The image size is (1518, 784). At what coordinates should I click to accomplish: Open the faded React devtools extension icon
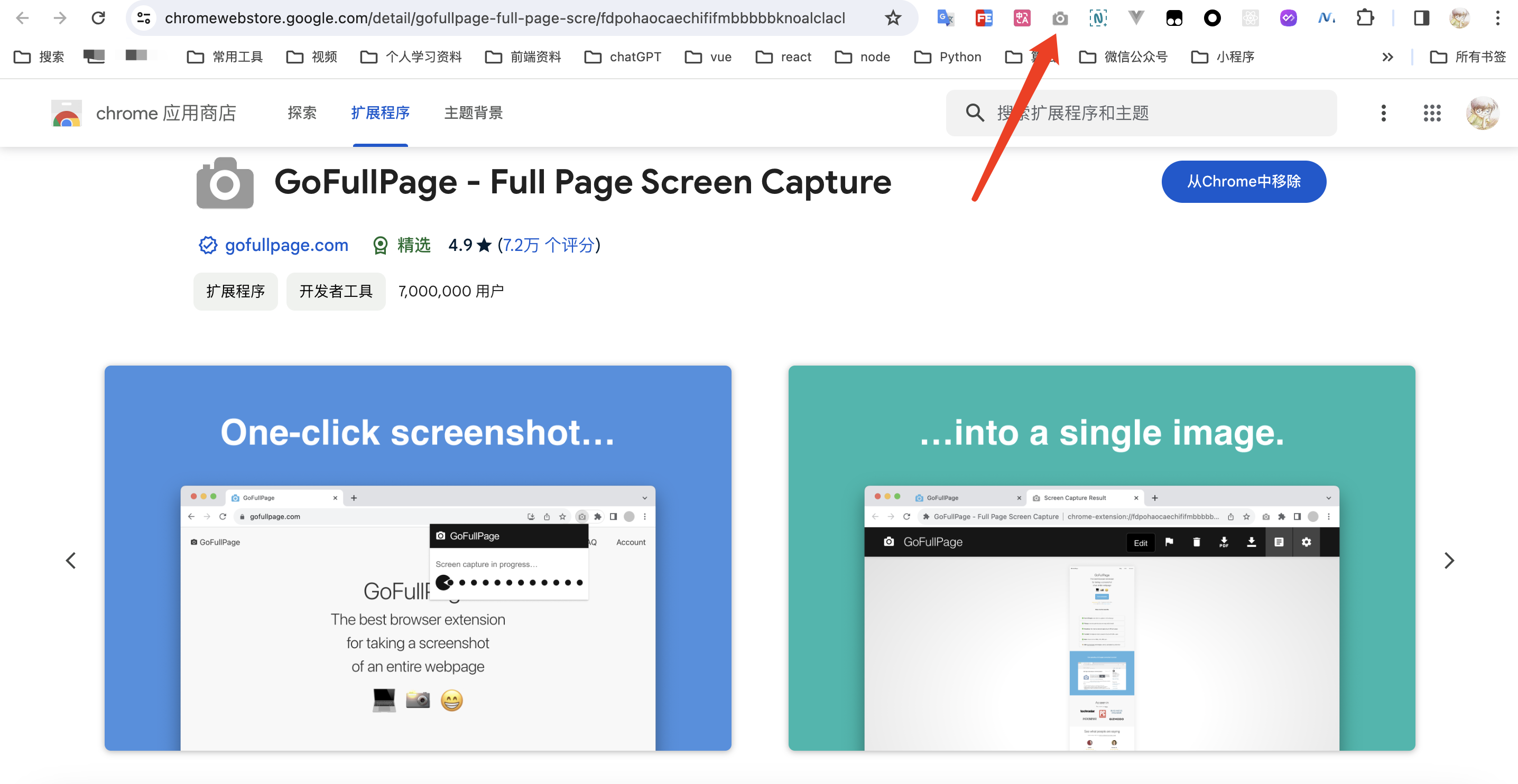[1251, 18]
